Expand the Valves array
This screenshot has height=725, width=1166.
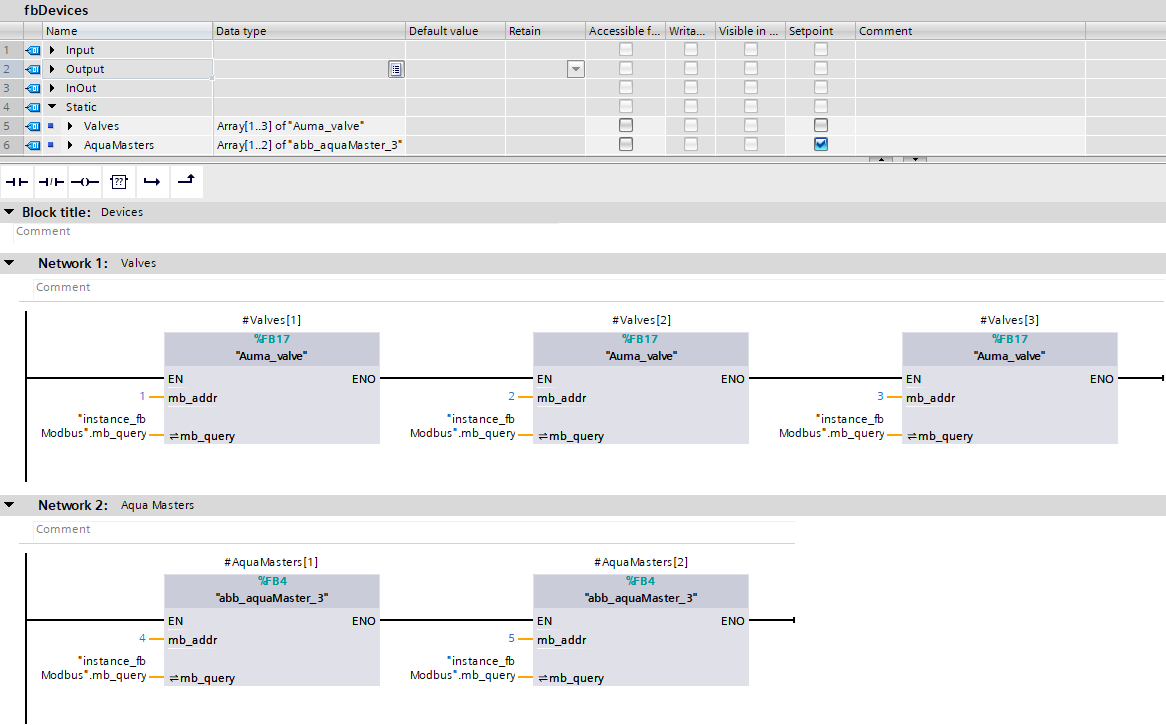[x=70, y=126]
